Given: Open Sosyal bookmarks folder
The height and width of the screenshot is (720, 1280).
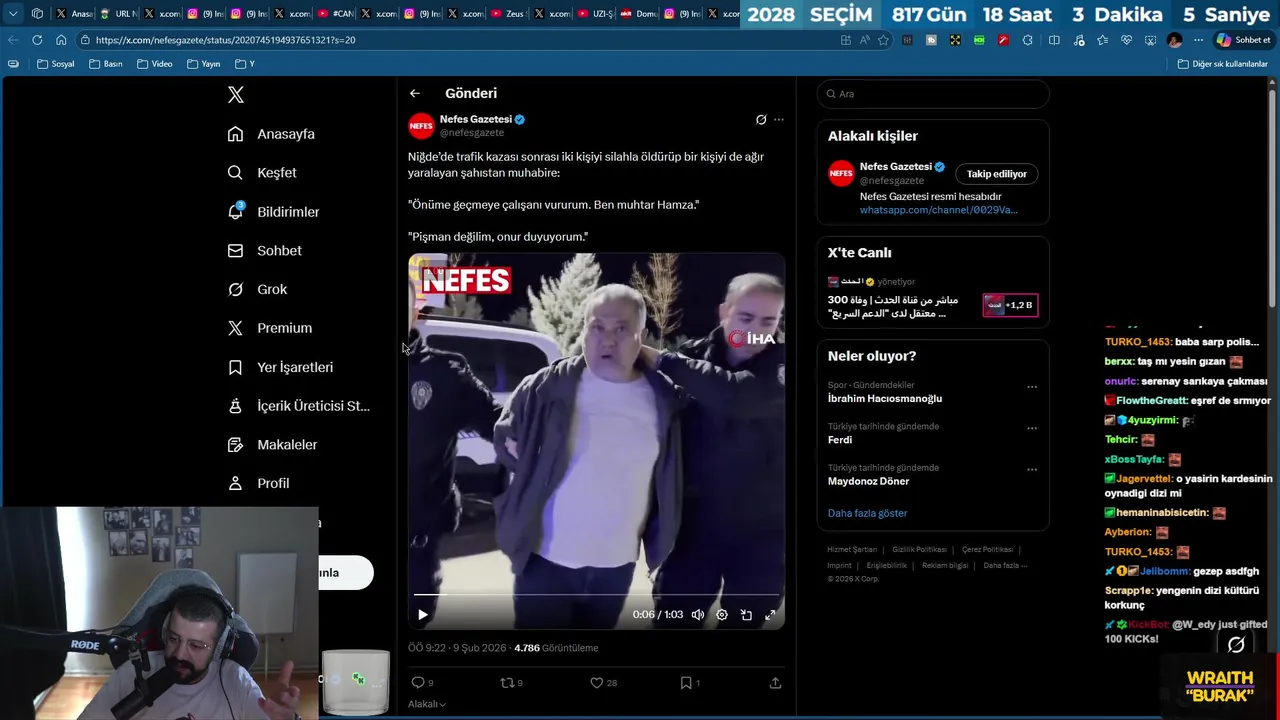Looking at the screenshot, I should (55, 64).
